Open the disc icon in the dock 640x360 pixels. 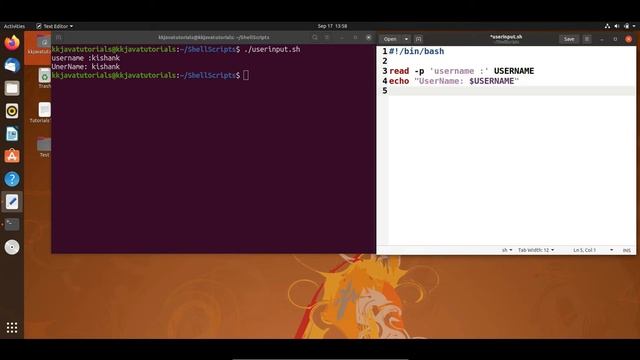coord(12,247)
